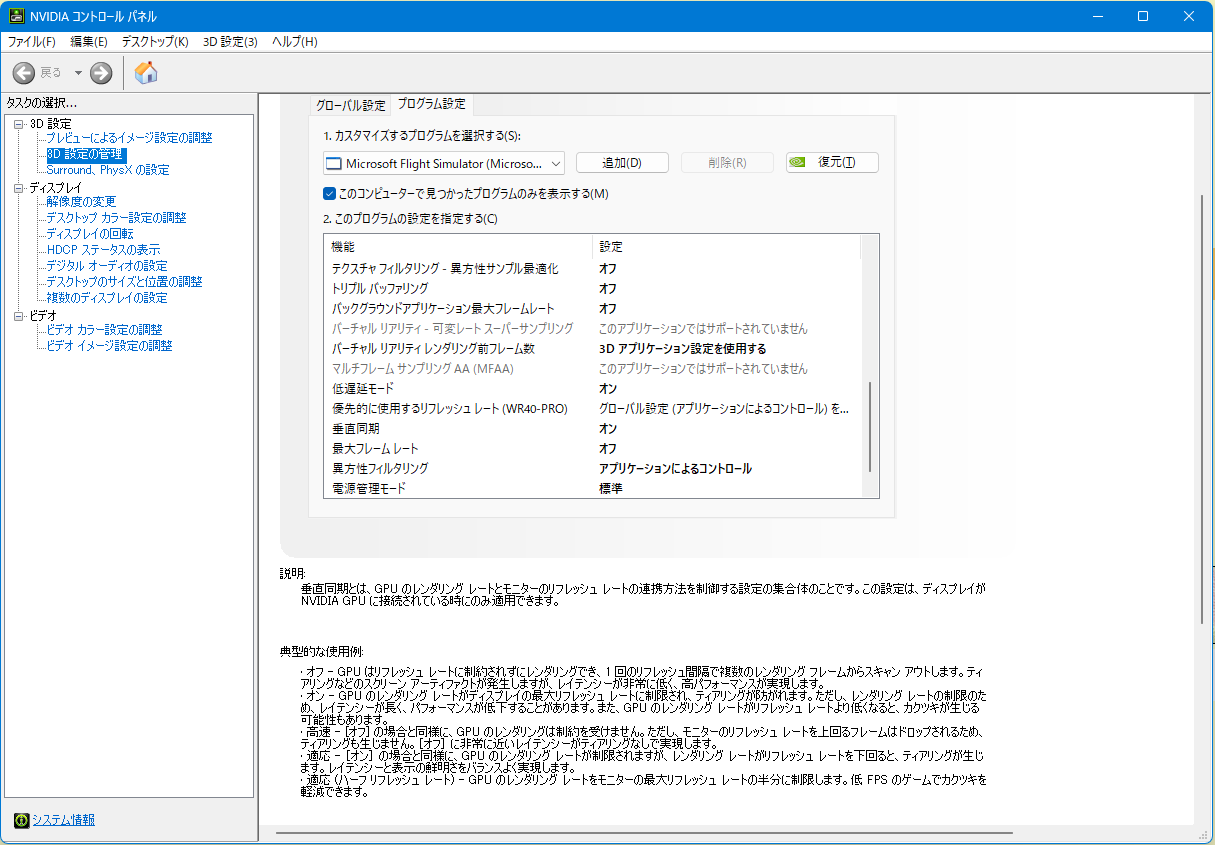This screenshot has height=845, width=1215.
Task: Select 最大フレーム レート setting row
Action: [592, 448]
